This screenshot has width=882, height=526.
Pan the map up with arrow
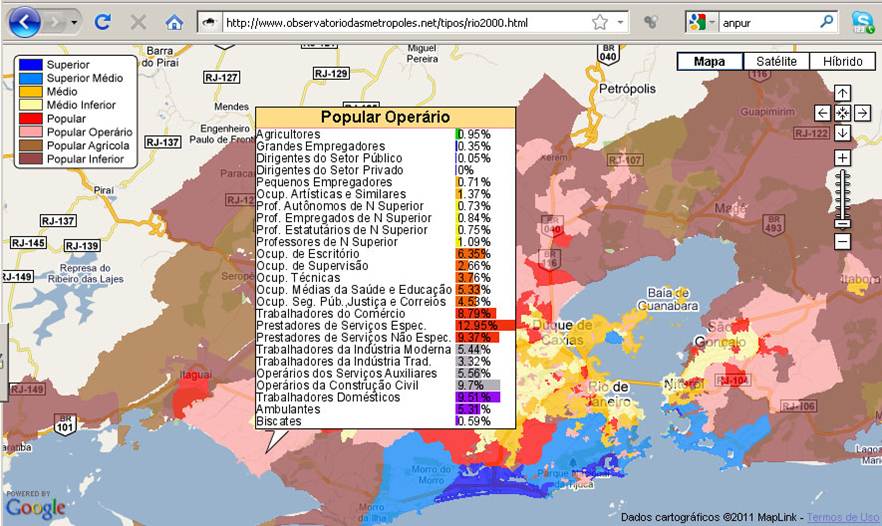(842, 93)
